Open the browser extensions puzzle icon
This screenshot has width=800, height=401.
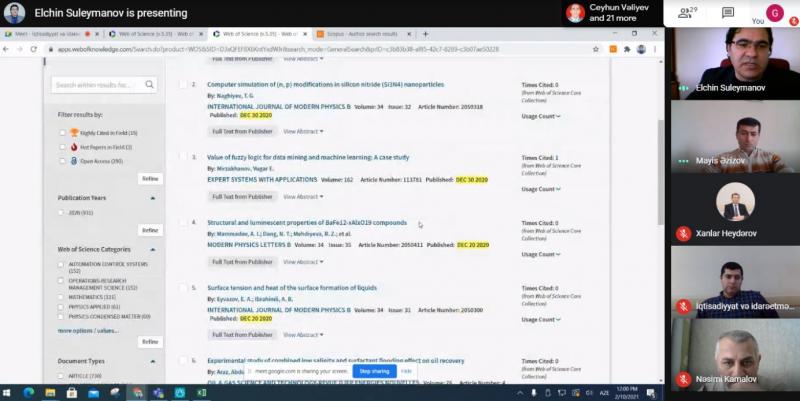click(627, 49)
